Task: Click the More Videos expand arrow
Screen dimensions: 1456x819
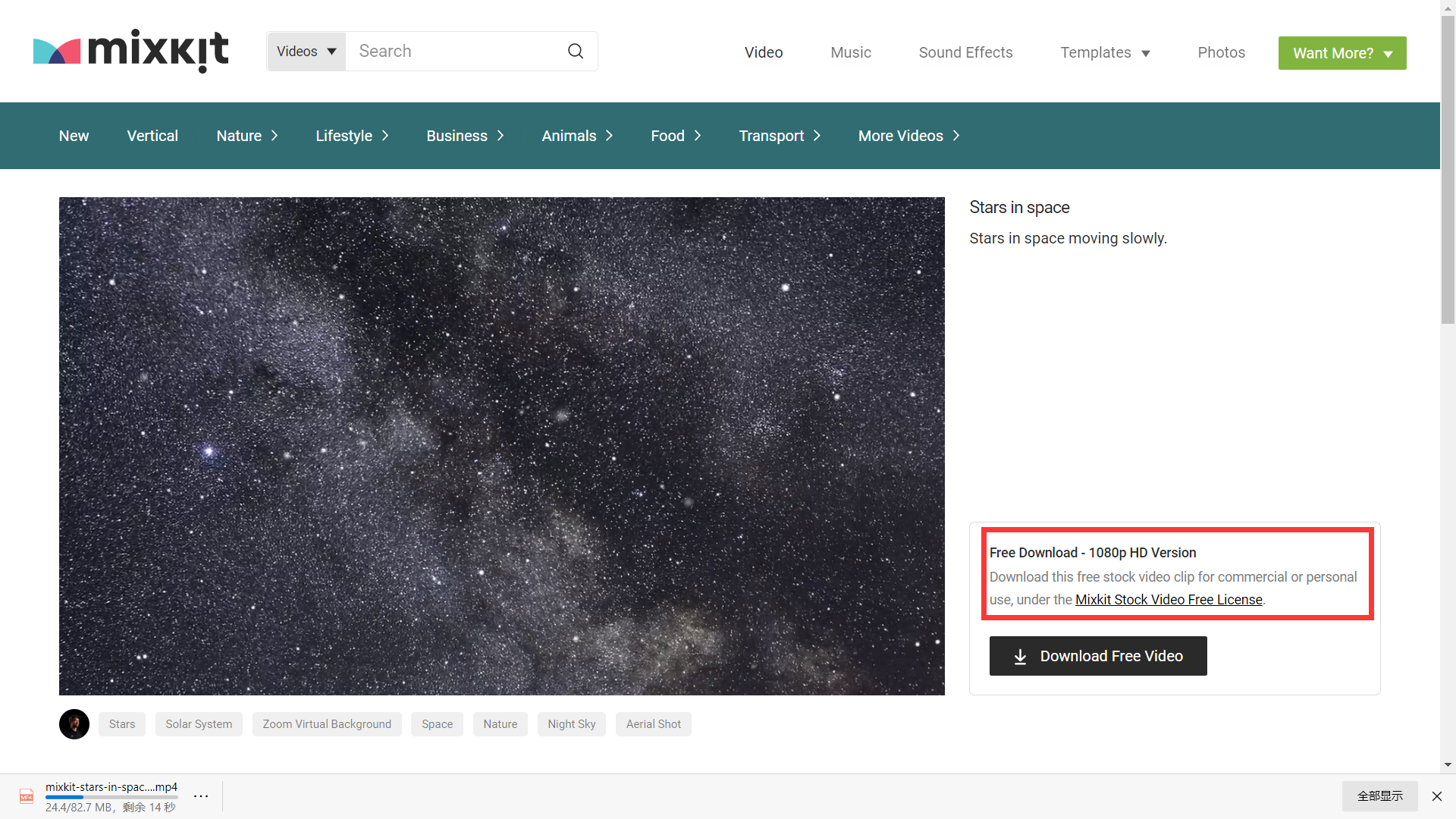Action: click(956, 135)
